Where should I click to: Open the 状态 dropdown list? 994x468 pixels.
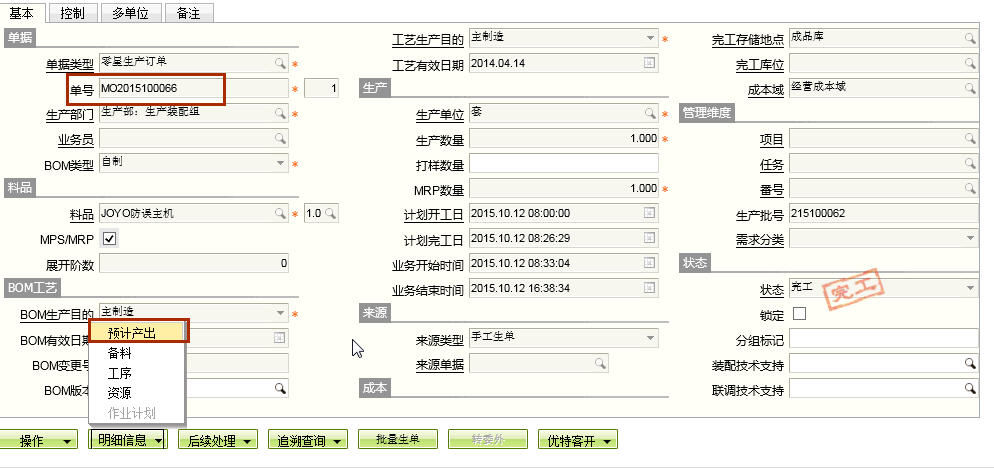click(x=969, y=288)
